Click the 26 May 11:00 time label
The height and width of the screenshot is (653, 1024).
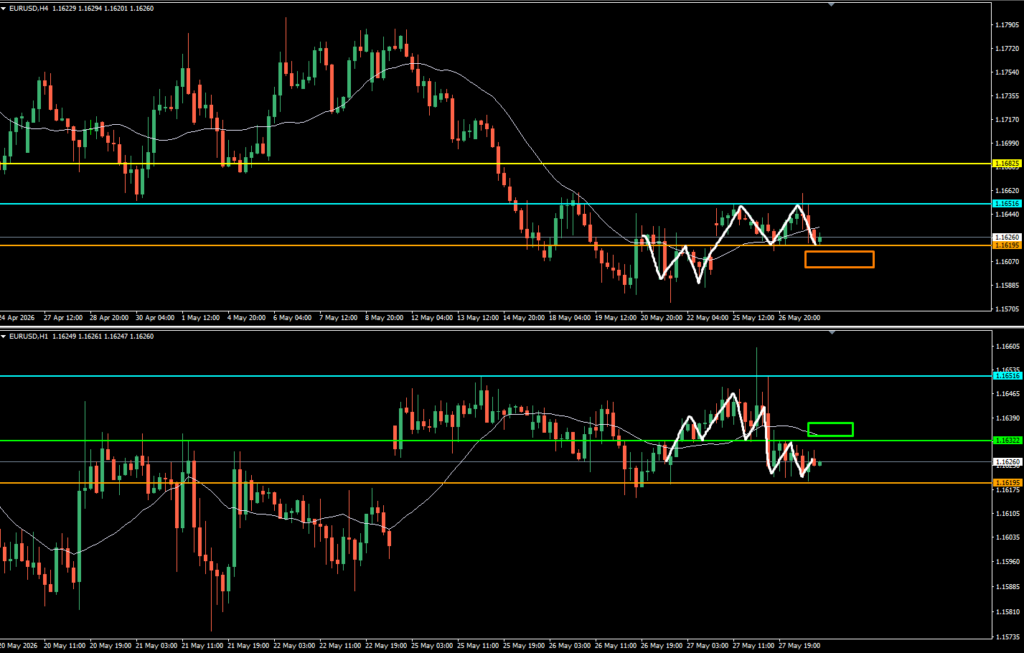tap(616, 646)
